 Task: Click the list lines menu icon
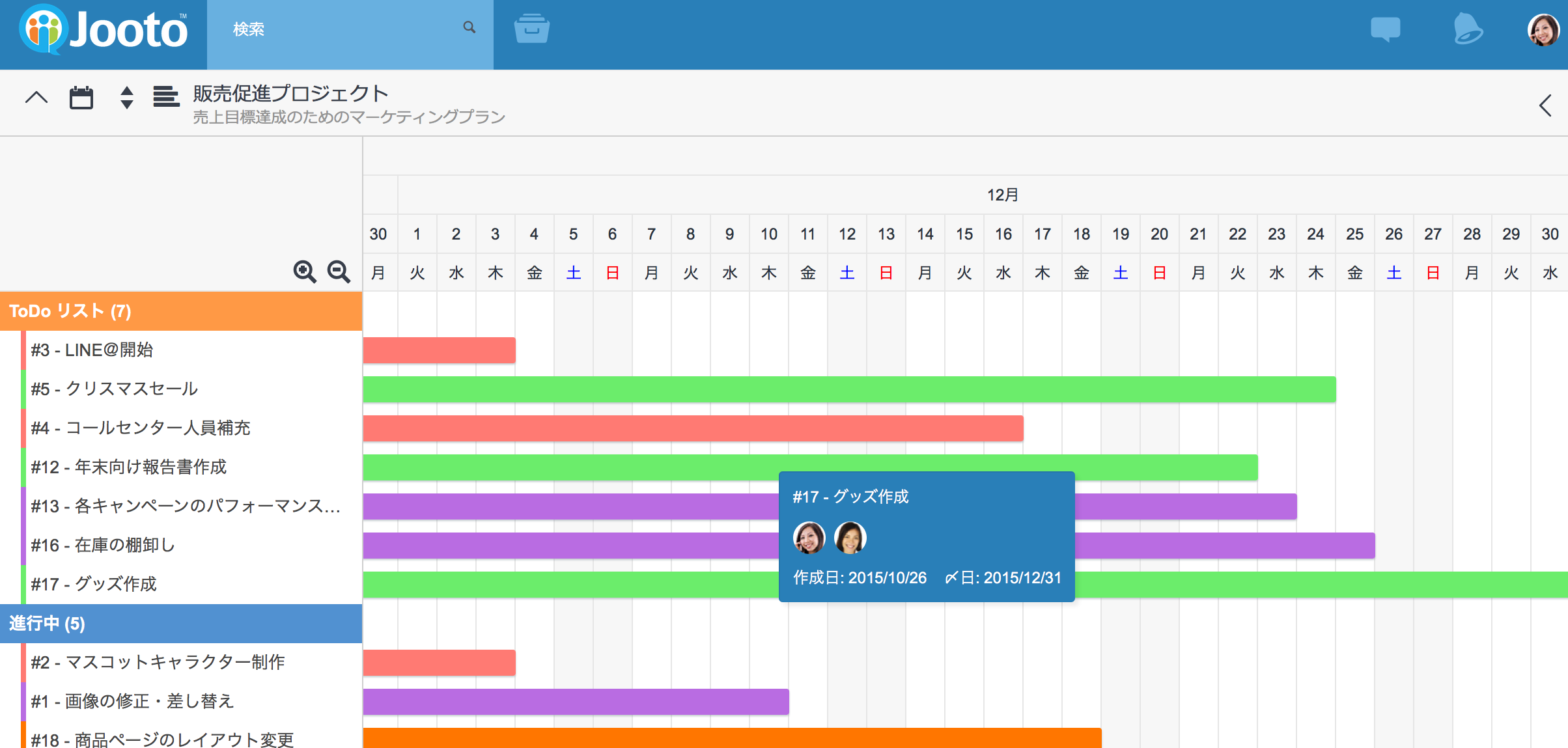[166, 97]
